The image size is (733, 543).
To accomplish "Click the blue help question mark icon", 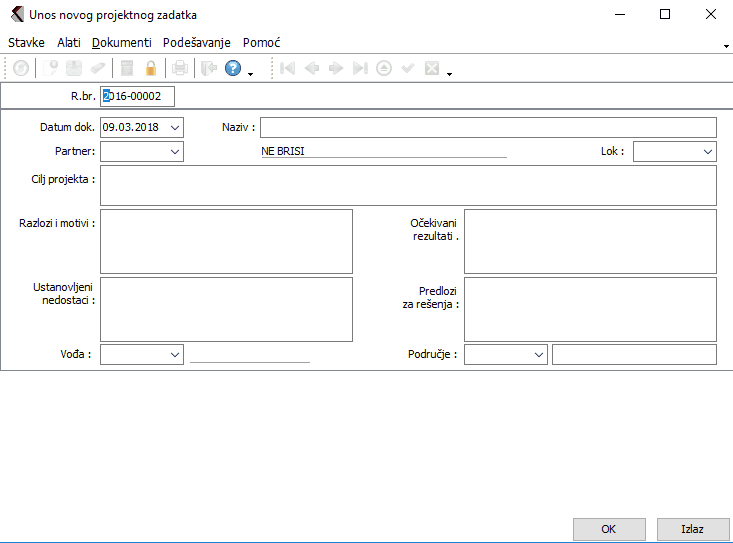I will click(x=233, y=69).
